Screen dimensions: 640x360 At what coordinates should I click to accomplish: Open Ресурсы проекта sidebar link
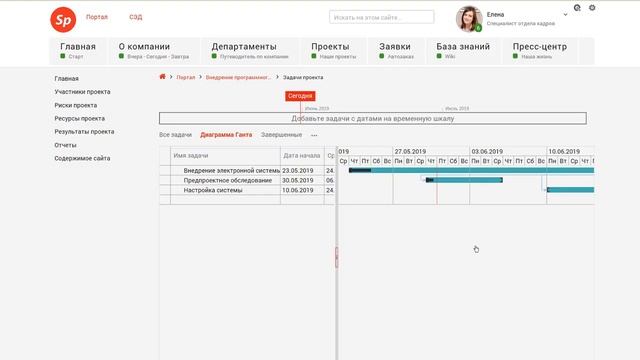(80, 118)
